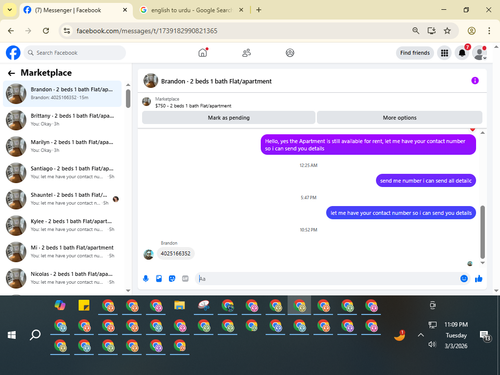Open the Windows notification center icon

485,335
